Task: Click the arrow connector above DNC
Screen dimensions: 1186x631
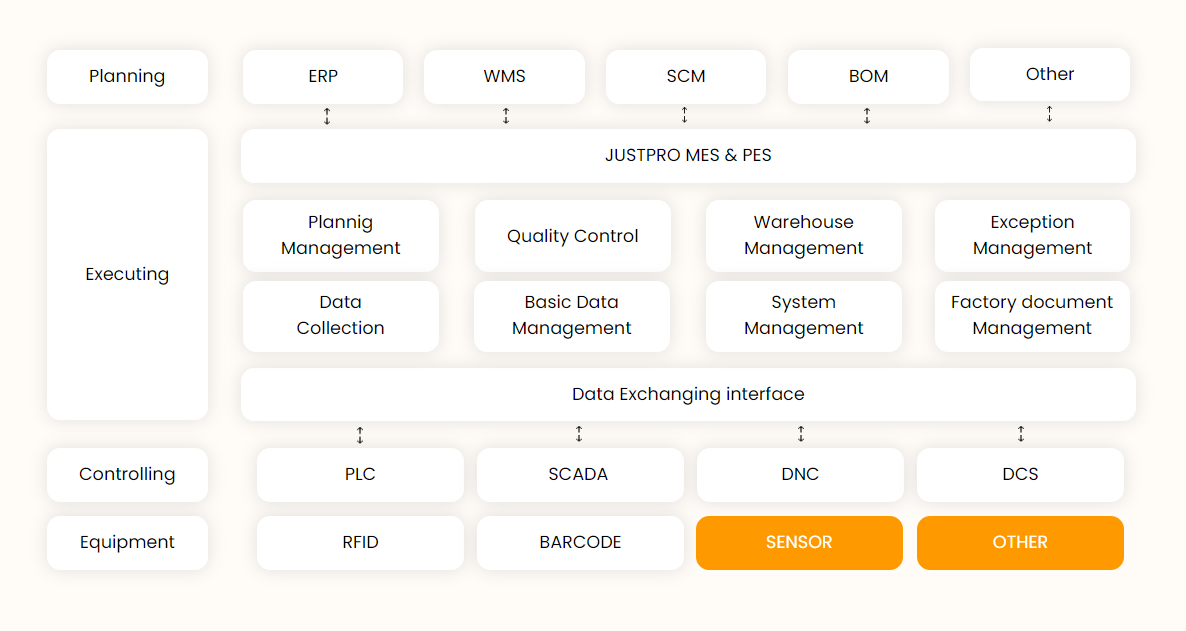Action: coord(801,434)
